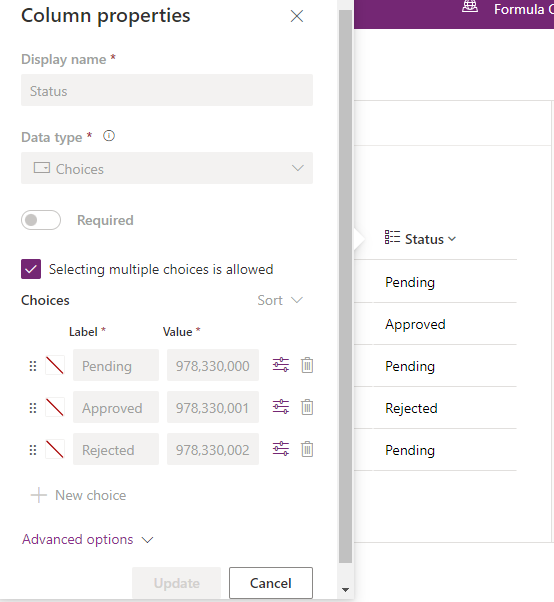Click the globe icon in purple header

pyautogui.click(x=470, y=7)
